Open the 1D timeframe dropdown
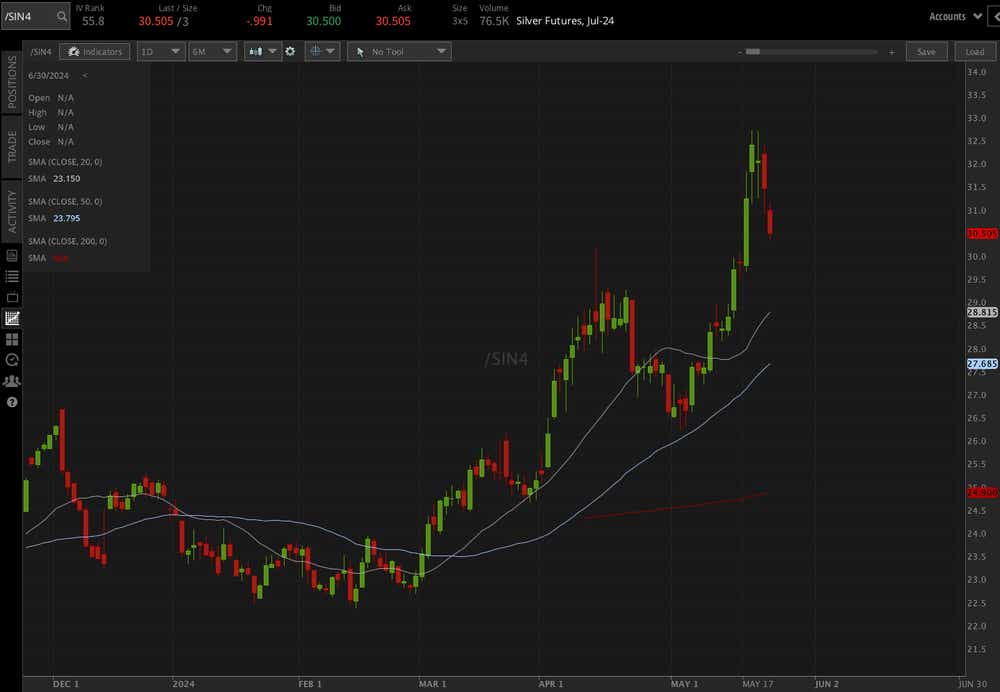 tap(160, 51)
